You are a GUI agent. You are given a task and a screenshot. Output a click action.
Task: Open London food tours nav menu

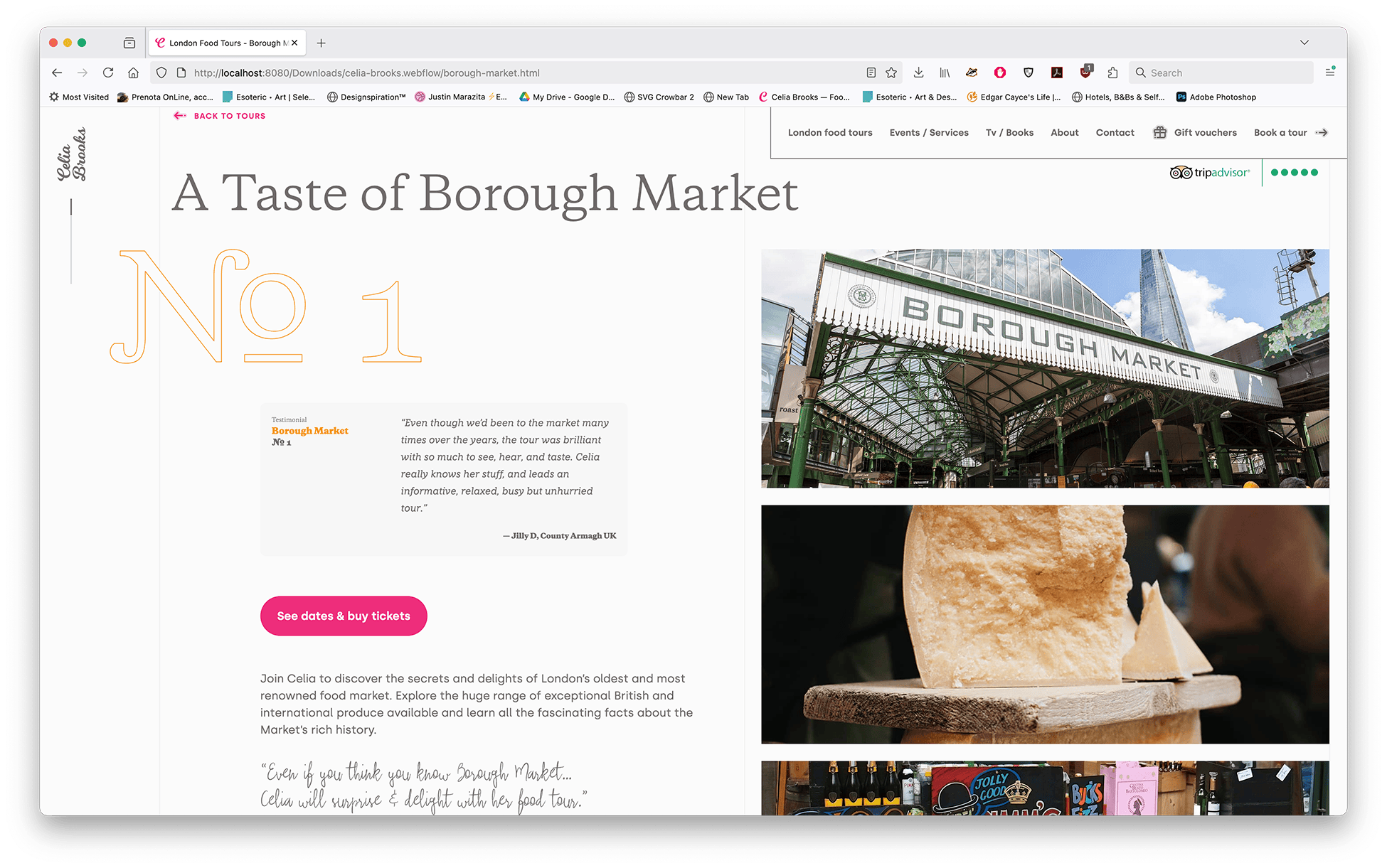tap(829, 132)
